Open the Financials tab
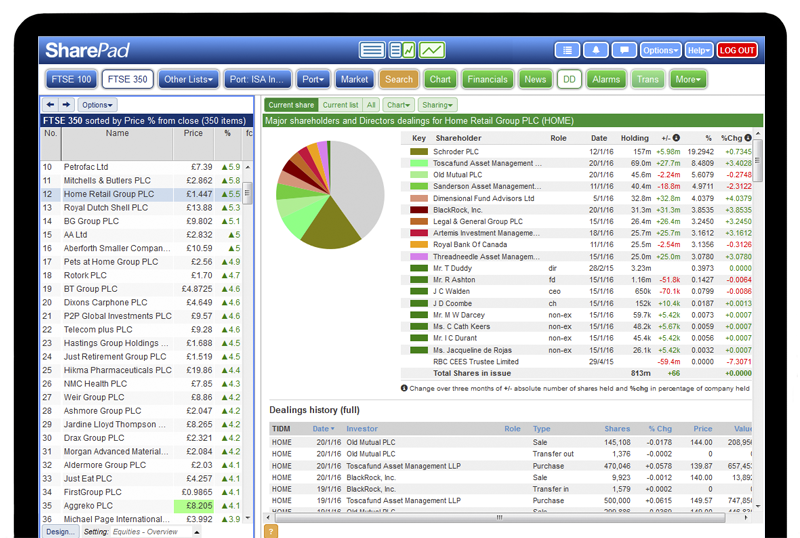Viewport: 800px width, 538px height. point(488,79)
